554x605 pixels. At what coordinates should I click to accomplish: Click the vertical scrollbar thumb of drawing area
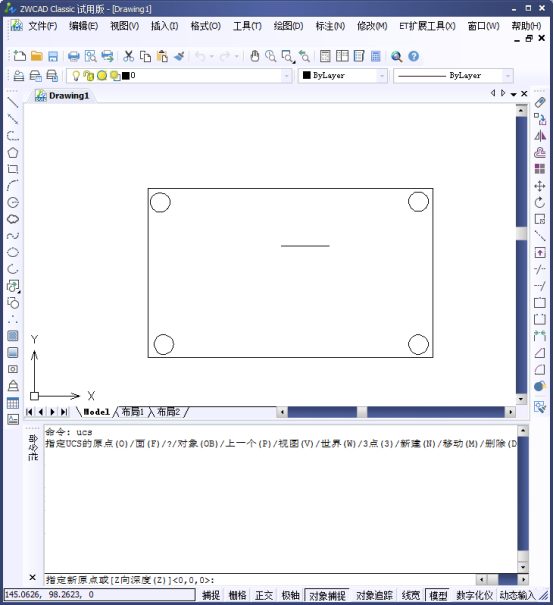[521, 233]
